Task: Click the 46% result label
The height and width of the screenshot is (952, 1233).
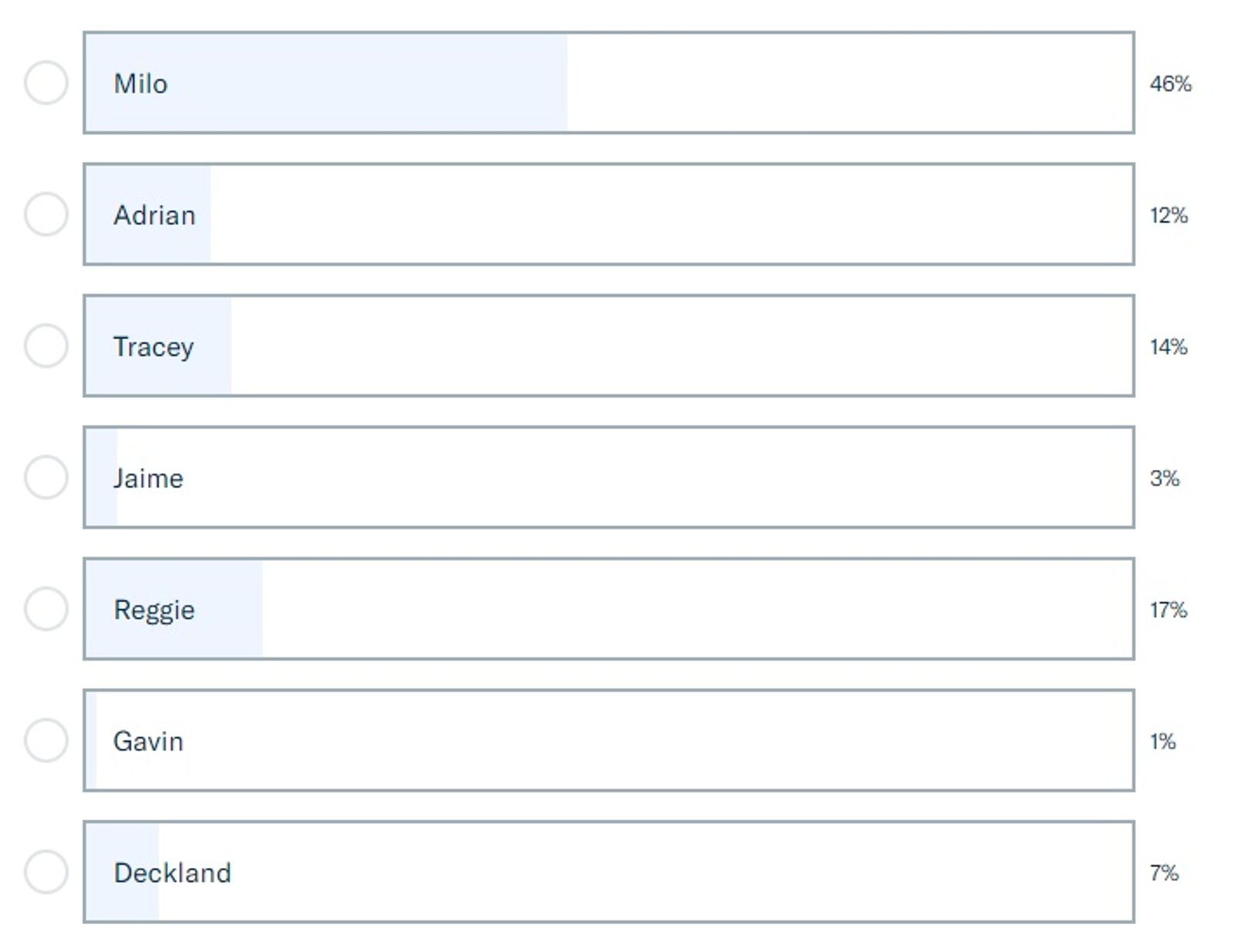Action: tap(1170, 83)
